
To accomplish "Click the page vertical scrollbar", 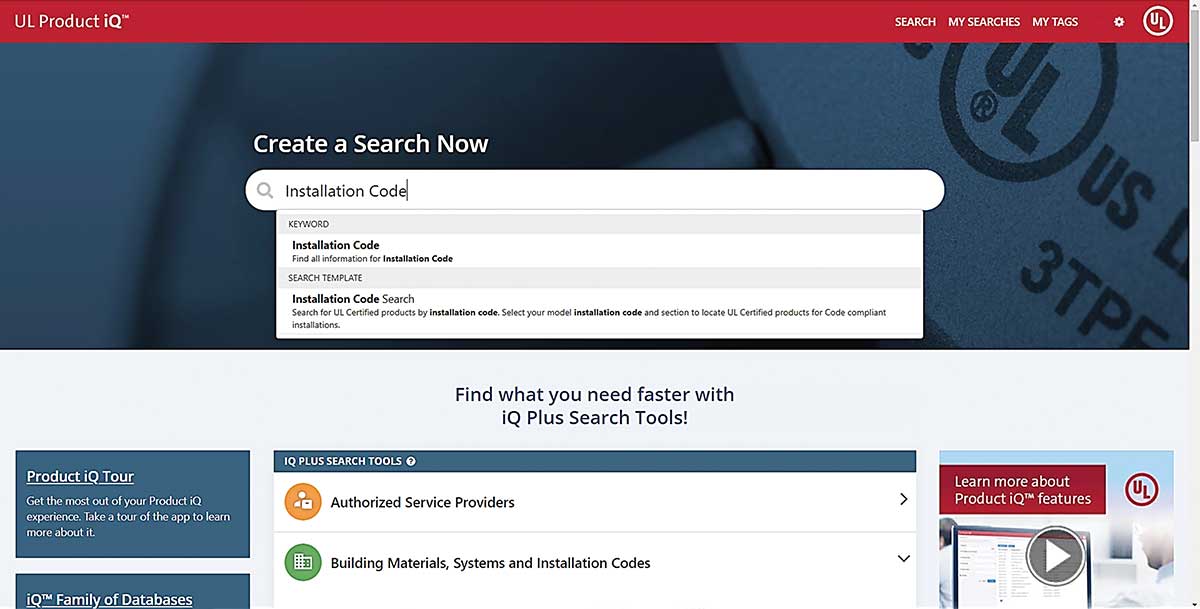I will click(x=1193, y=300).
